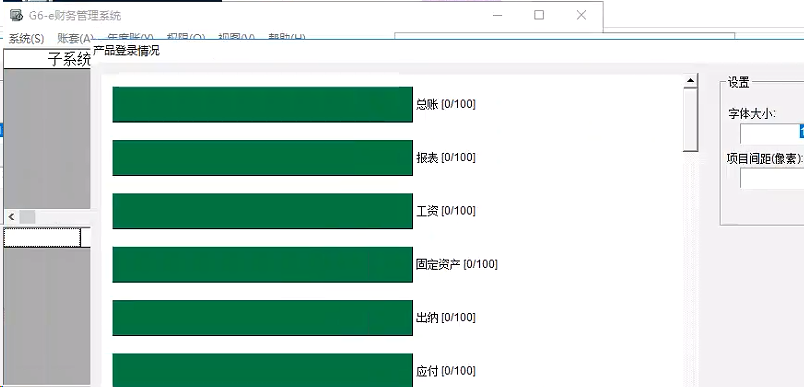Viewport: 804px width, 387px height.
Task: Click the 产品登录情况 dialog title
Action: (126, 50)
